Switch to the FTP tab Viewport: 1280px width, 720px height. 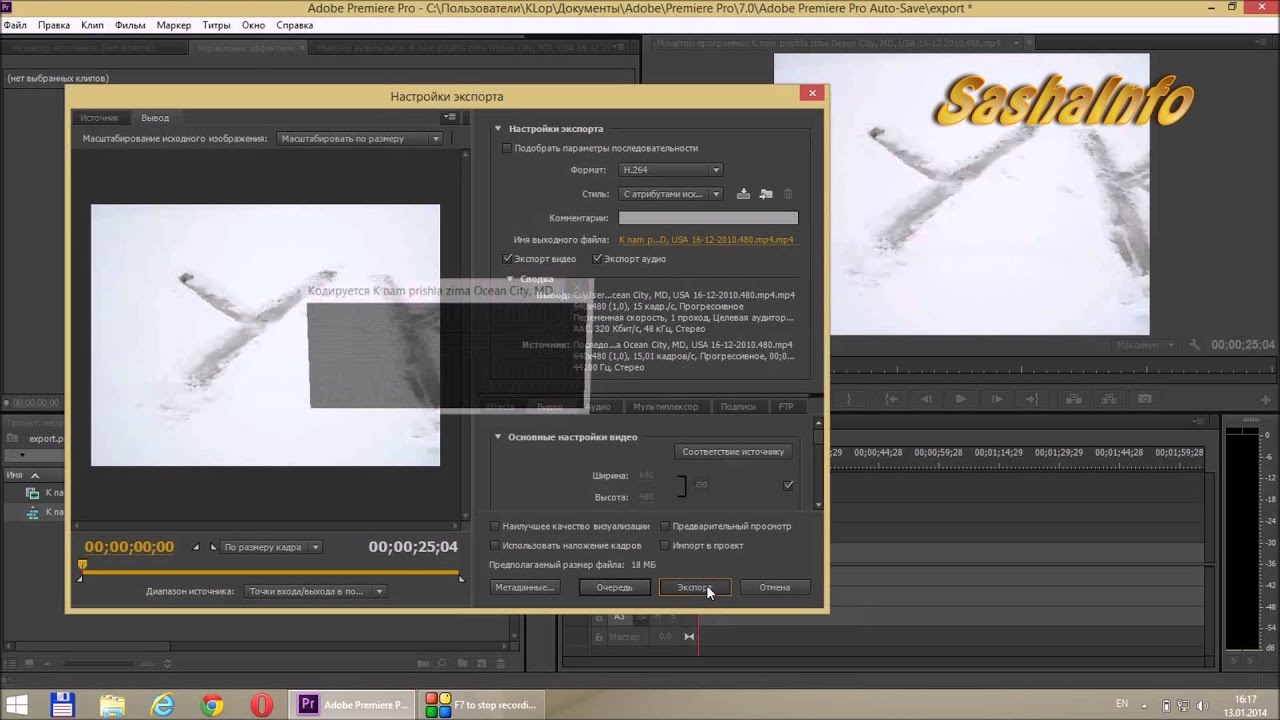coord(786,407)
